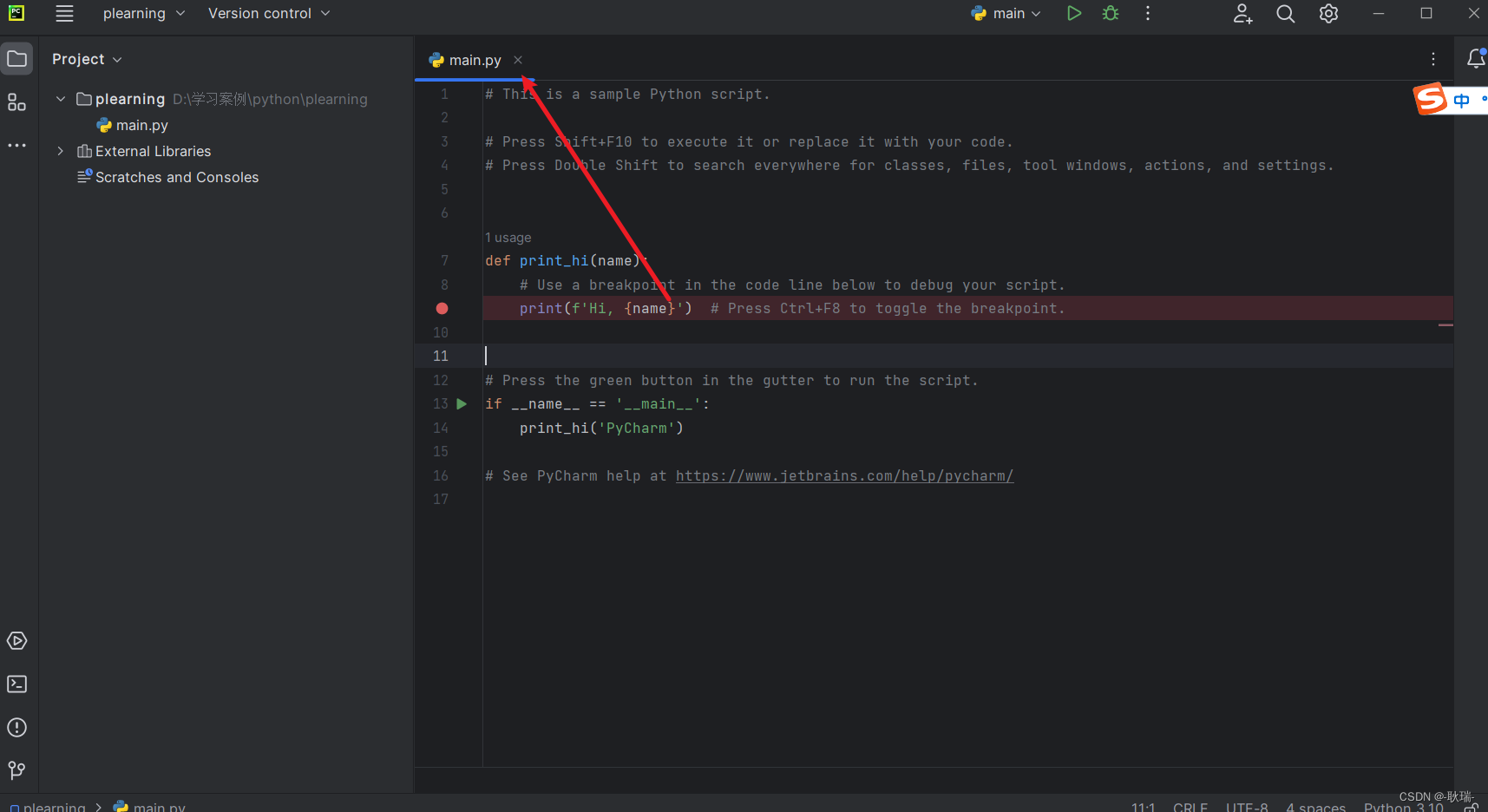
Task: Click the first comment 'This is a sample Python script'
Action: coord(627,94)
